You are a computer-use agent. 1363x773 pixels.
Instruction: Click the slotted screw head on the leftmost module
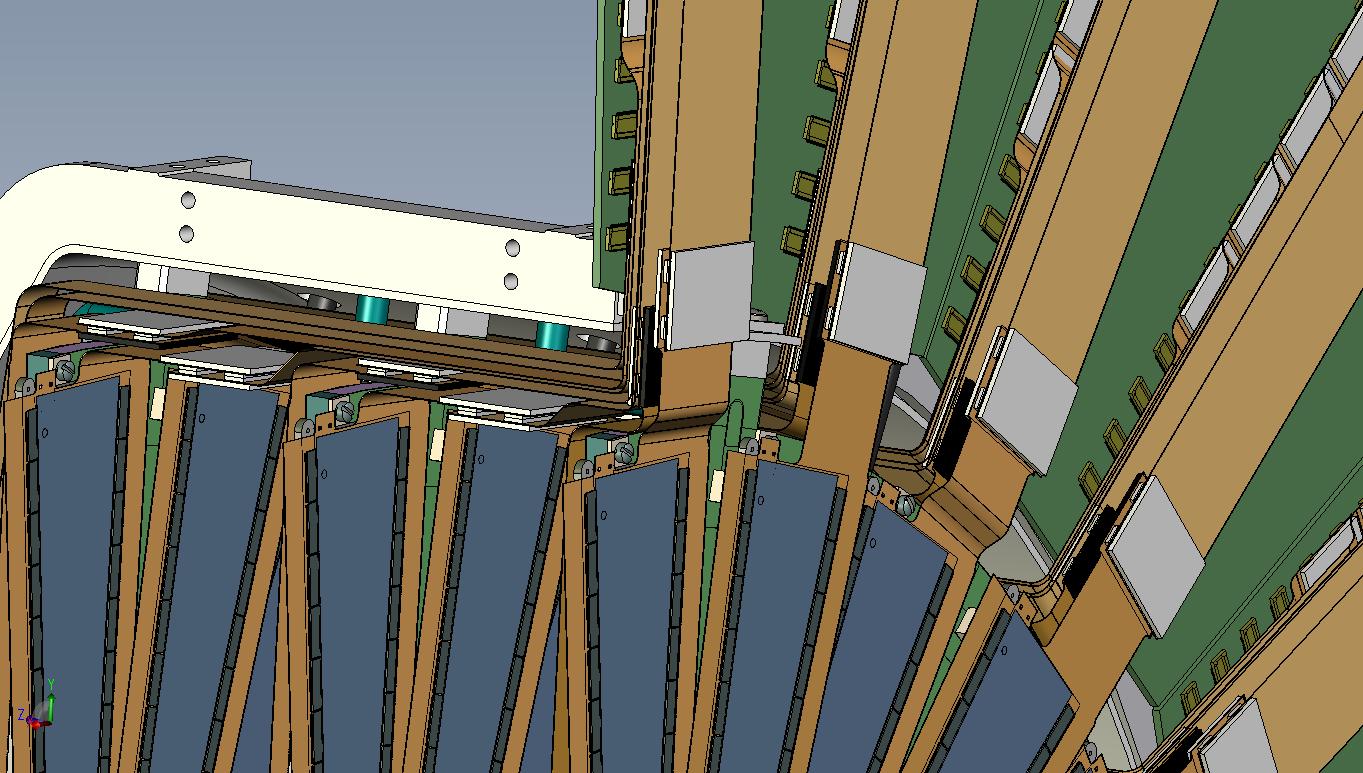67,370
